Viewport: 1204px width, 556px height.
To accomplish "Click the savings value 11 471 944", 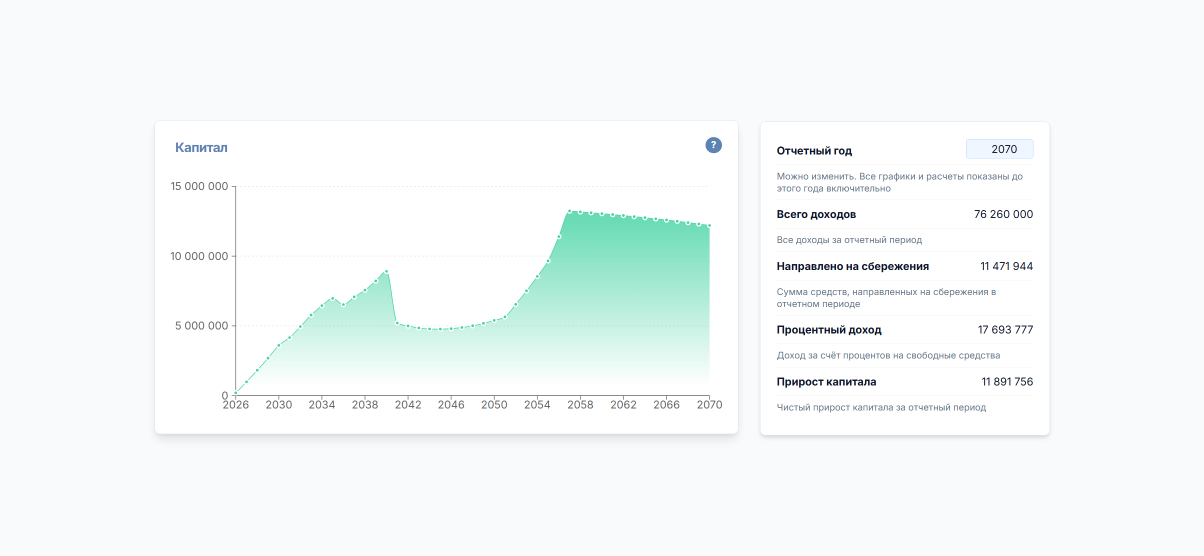I will [x=1006, y=266].
